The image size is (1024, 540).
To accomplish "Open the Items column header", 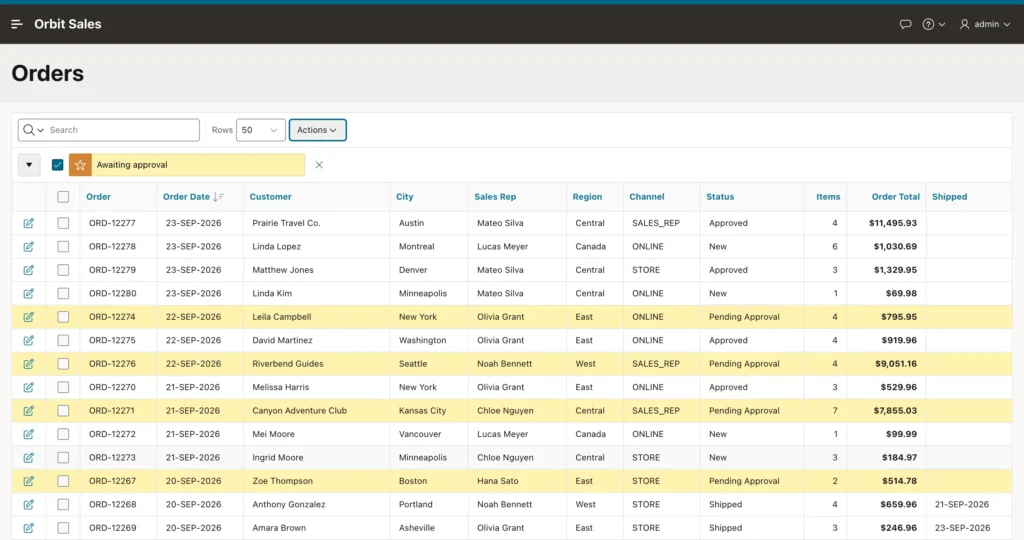I will pyautogui.click(x=828, y=197).
